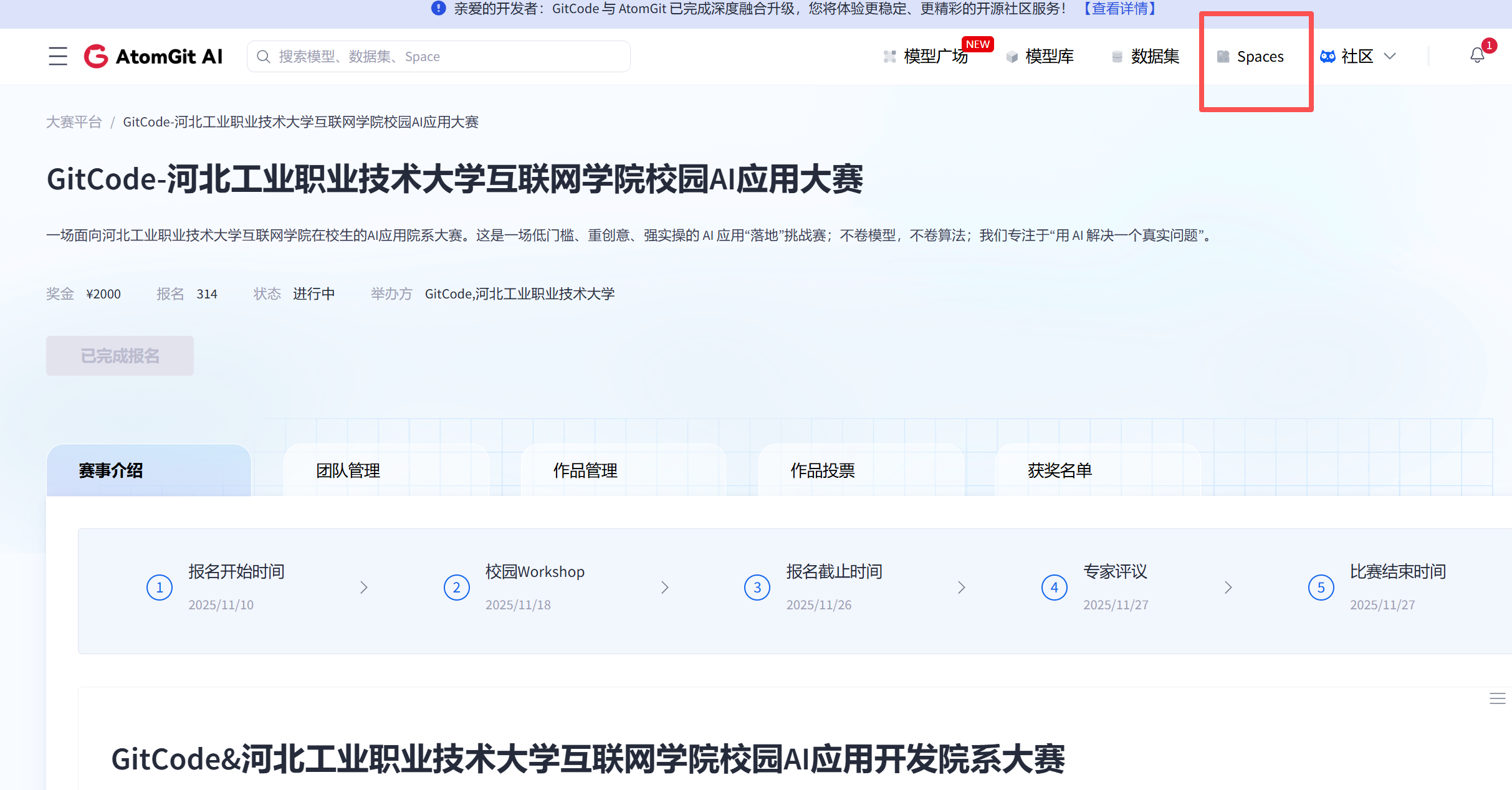This screenshot has height=790, width=1512.
Task: Click step 3 circle 报名截止时间
Action: tap(757, 588)
